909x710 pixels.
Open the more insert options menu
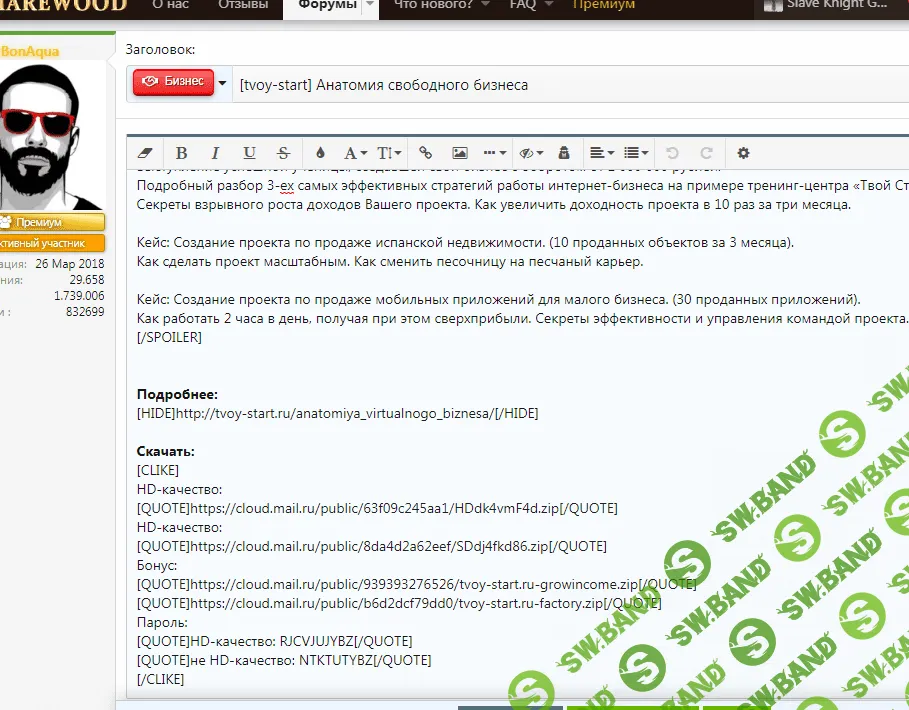coord(494,153)
